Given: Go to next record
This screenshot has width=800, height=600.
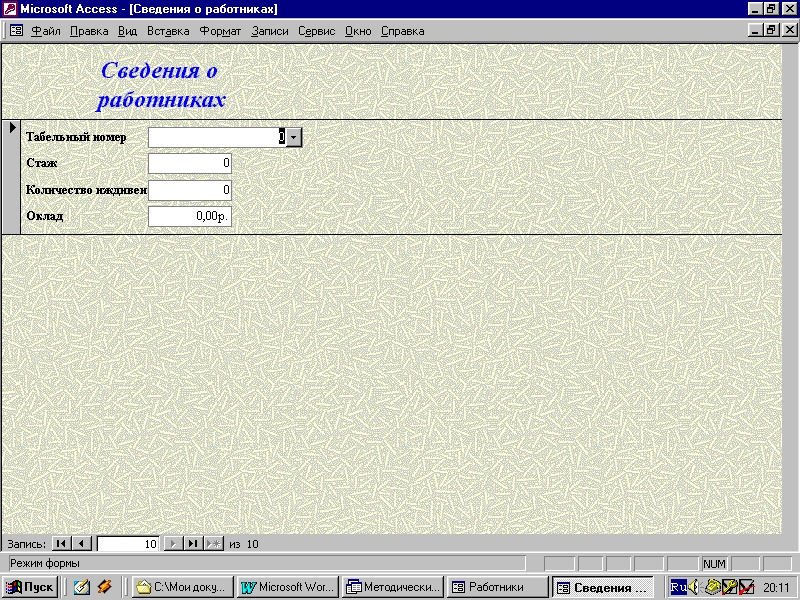Looking at the screenshot, I should tap(173, 544).
